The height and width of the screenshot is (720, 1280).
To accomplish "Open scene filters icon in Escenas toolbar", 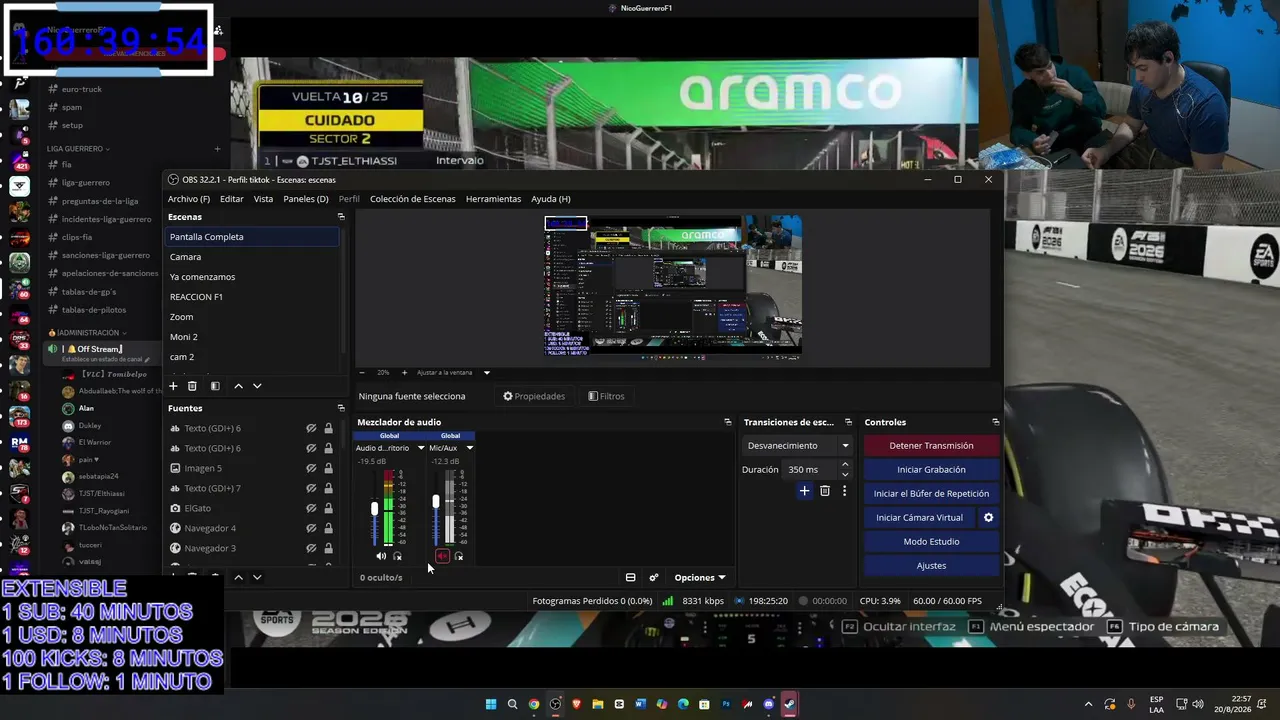I will 214,386.
